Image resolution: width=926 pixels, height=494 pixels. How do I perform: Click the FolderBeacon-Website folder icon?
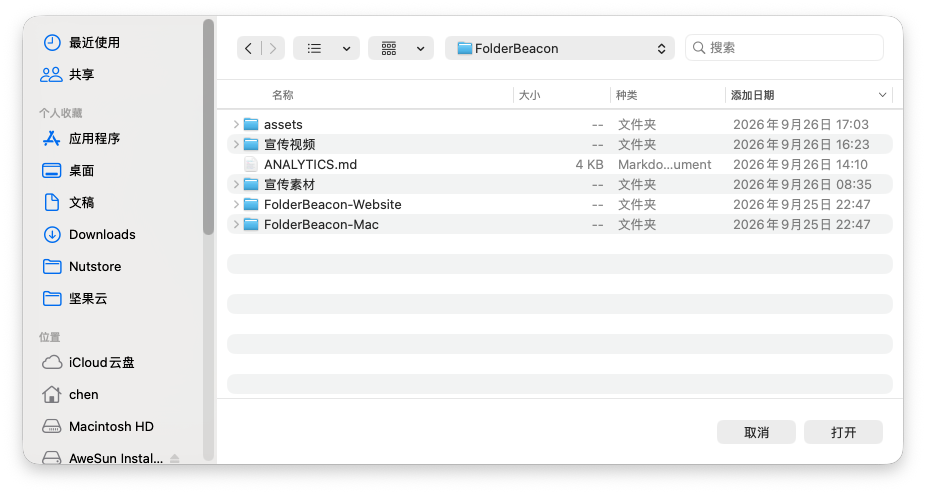(x=251, y=204)
